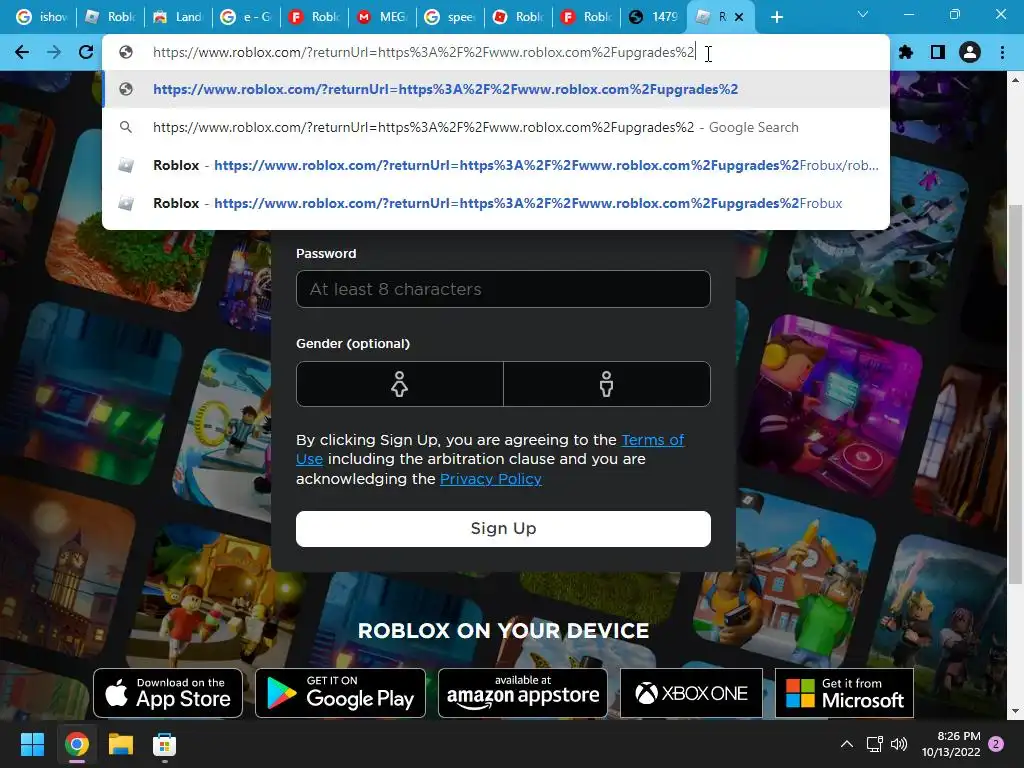Screen dimensions: 1024x768
Task: Open the volume tray icon
Action: pos(899,744)
